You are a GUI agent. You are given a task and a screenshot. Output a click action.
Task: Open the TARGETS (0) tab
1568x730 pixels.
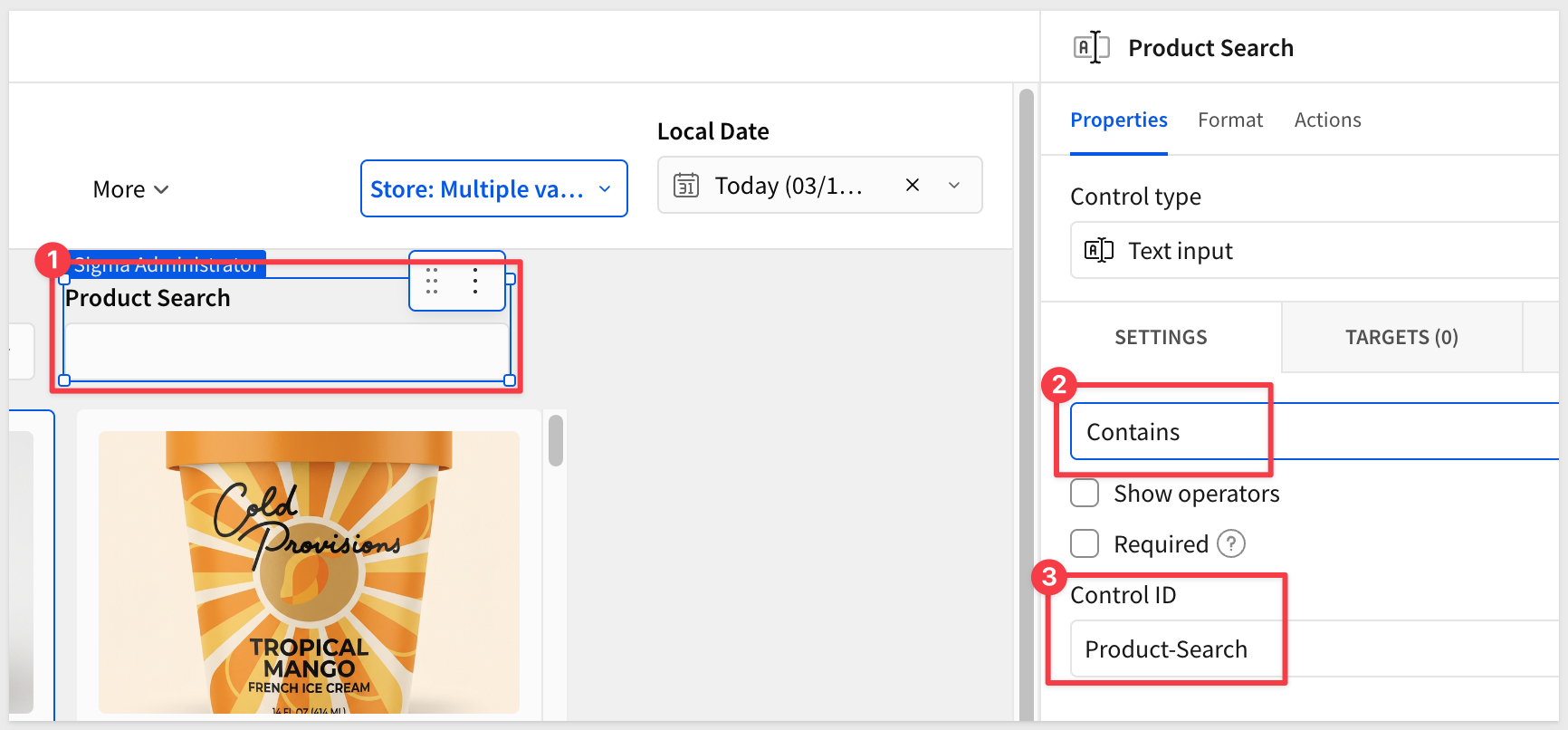coord(1401,338)
